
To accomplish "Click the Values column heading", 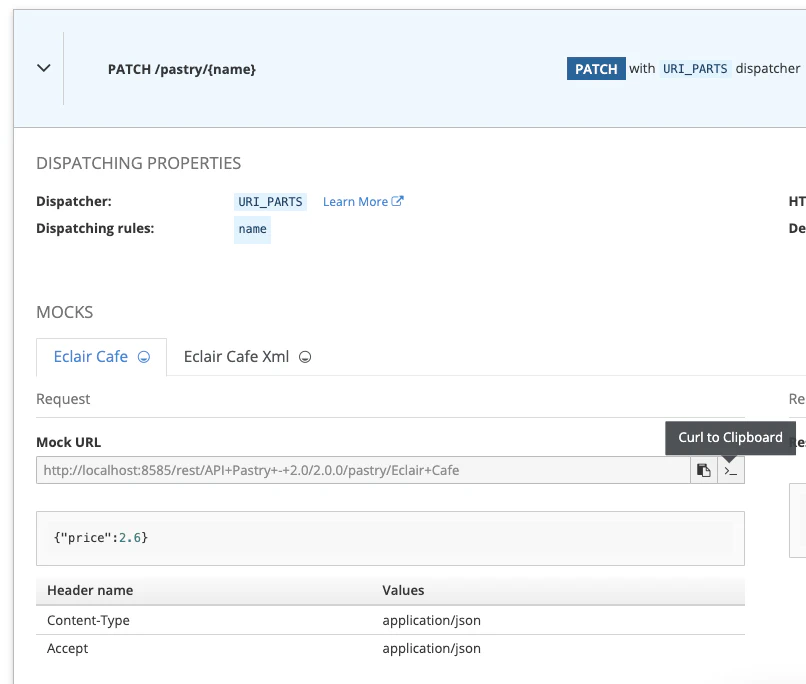I will point(403,591).
